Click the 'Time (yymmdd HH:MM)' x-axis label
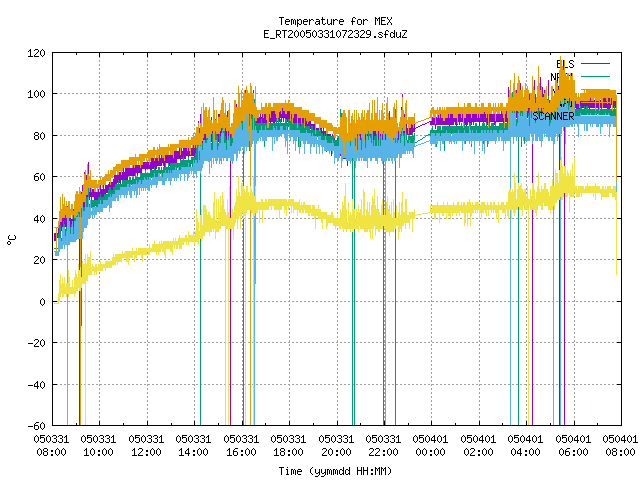 [x=335, y=471]
